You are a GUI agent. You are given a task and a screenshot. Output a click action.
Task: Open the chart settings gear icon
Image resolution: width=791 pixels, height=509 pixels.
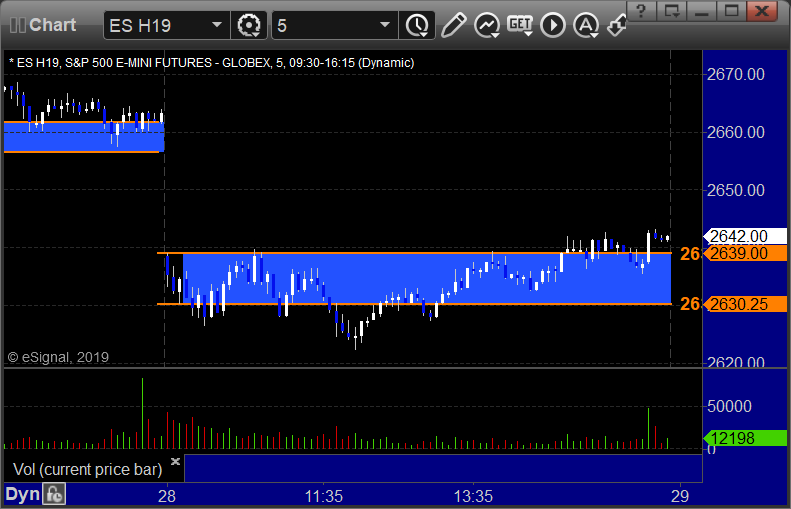pos(248,25)
